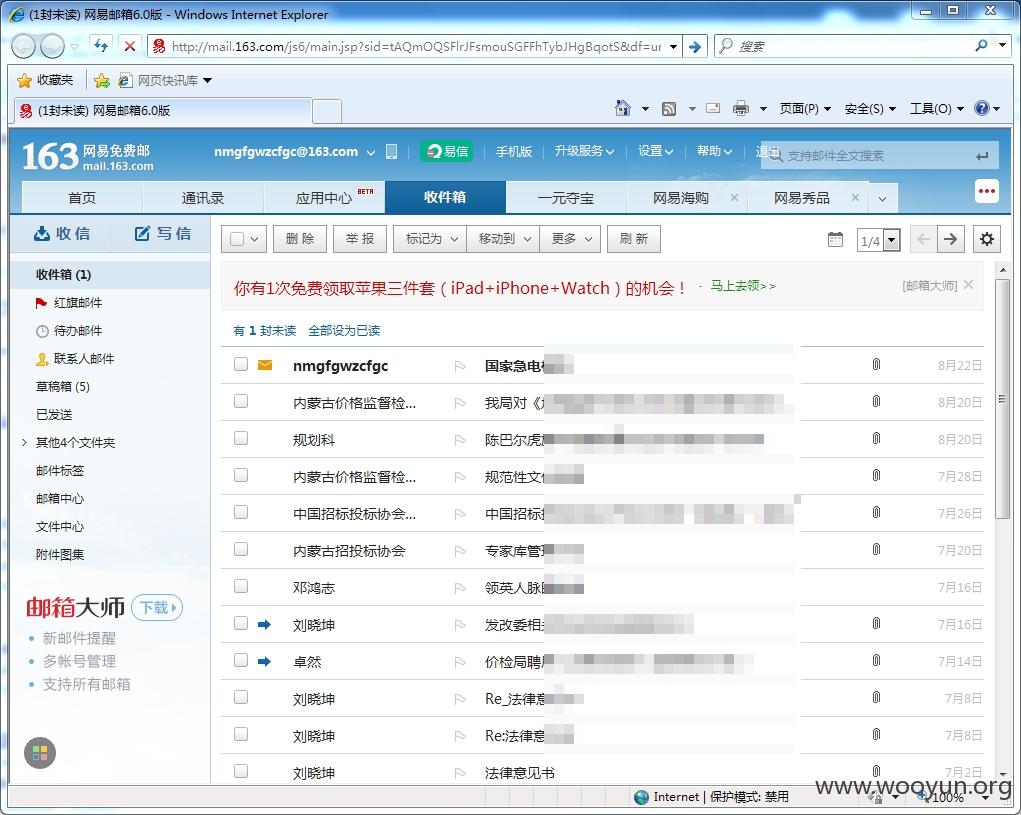Click the read mail icon in IE toolbar

pyautogui.click(x=713, y=108)
